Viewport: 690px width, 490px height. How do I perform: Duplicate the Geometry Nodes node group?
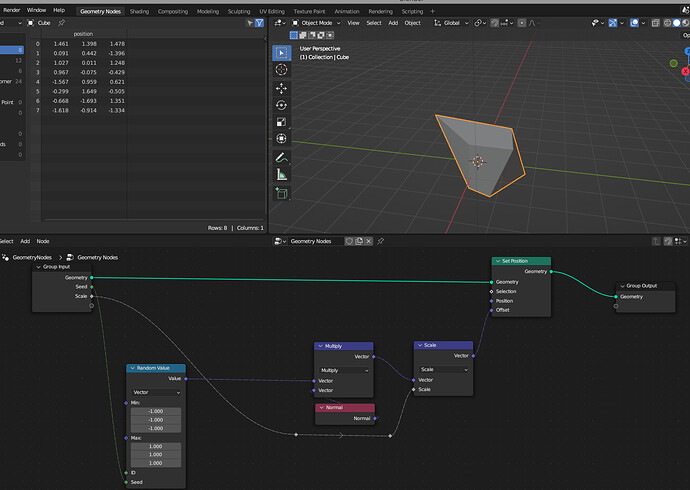pyautogui.click(x=359, y=241)
